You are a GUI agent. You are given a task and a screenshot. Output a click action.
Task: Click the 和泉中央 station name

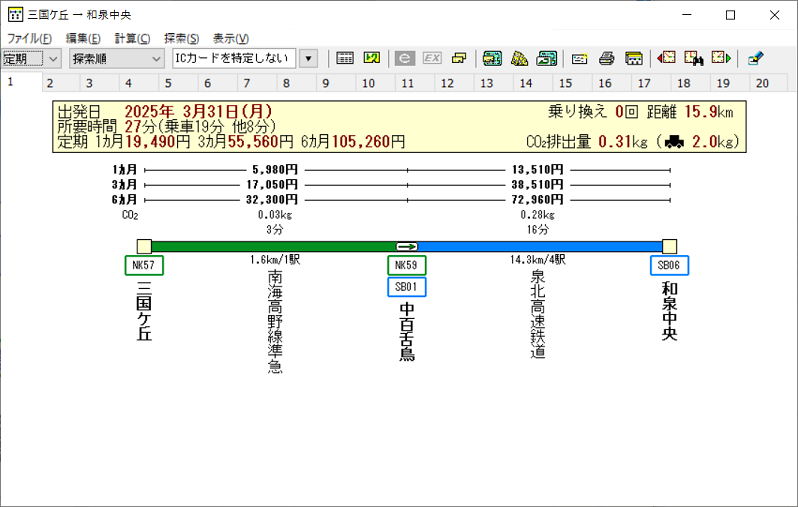tap(669, 311)
